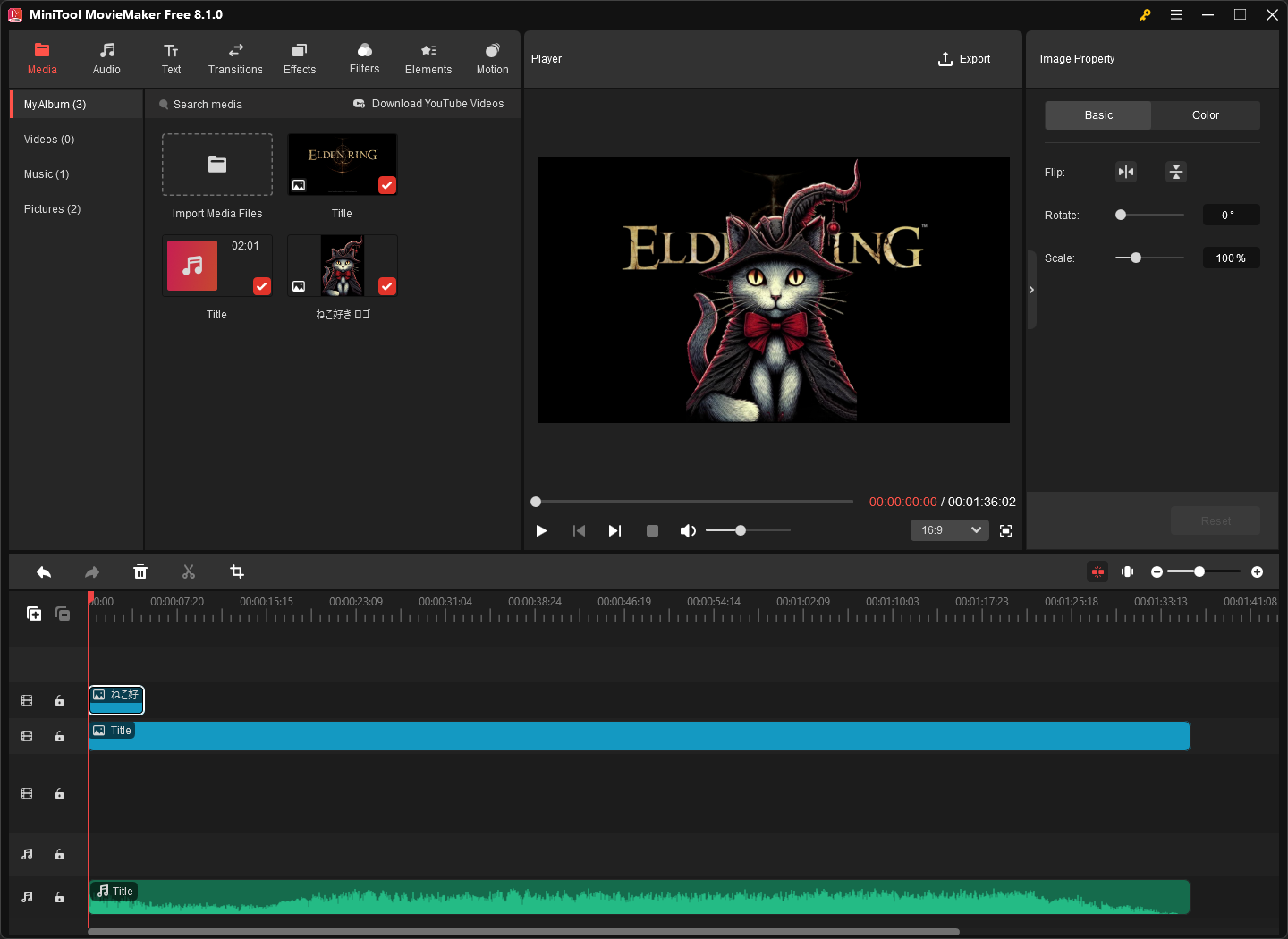Select Pictures (2) category
The height and width of the screenshot is (939, 1288).
pyautogui.click(x=77, y=209)
